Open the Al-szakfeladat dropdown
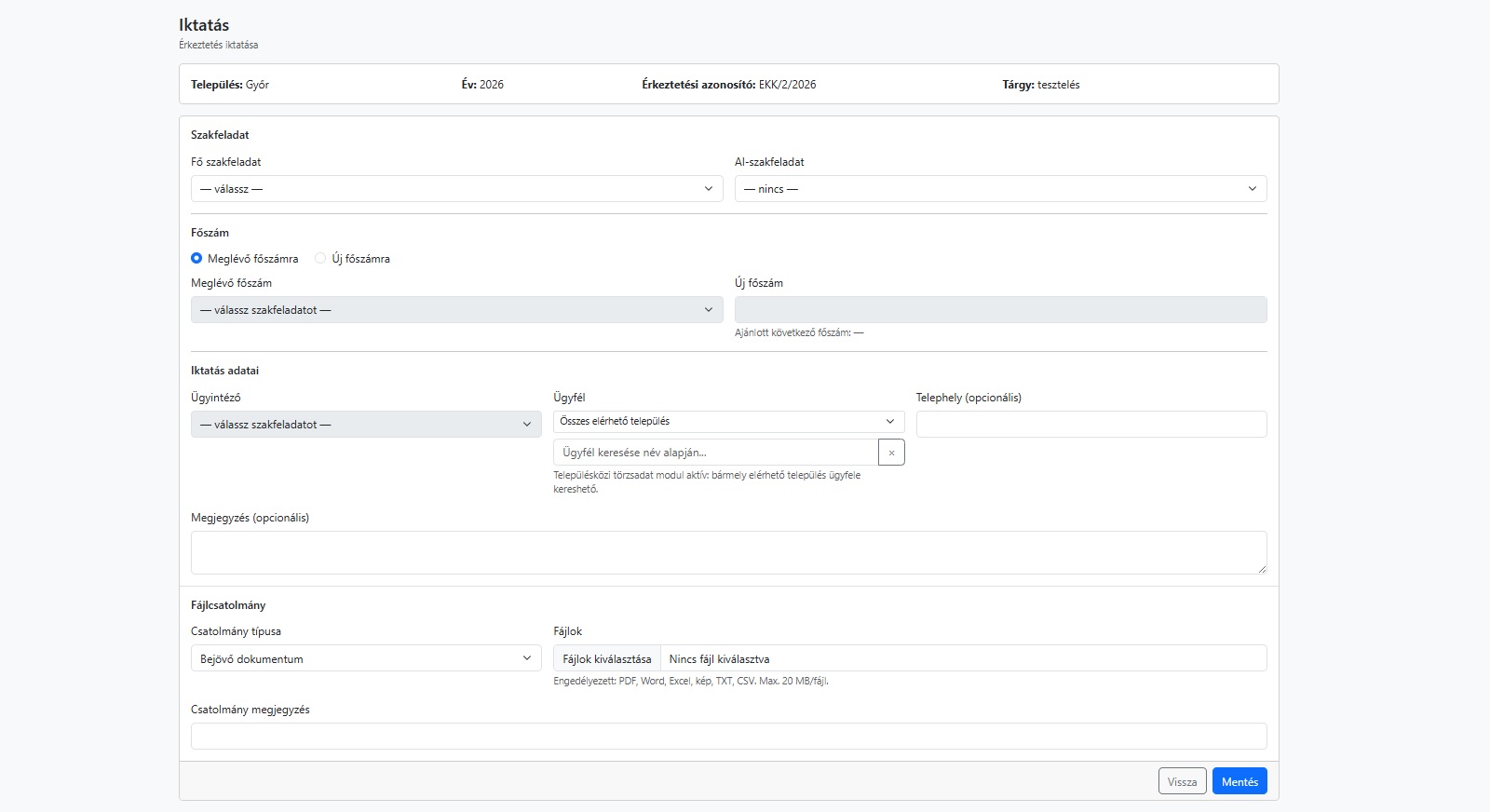Screen dimensions: 1490x812 click(1000, 189)
